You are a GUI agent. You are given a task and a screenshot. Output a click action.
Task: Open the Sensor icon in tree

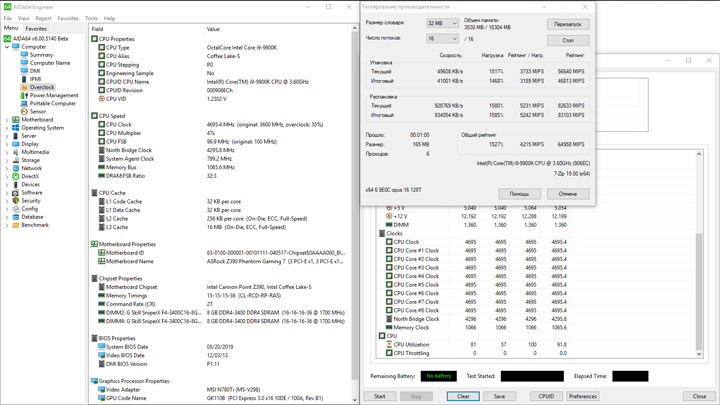click(x=24, y=112)
